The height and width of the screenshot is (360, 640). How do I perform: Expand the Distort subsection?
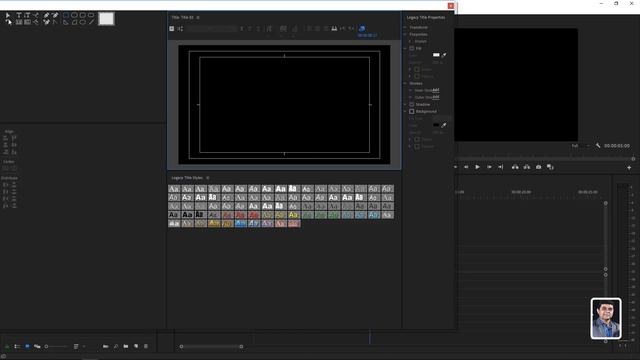410,41
